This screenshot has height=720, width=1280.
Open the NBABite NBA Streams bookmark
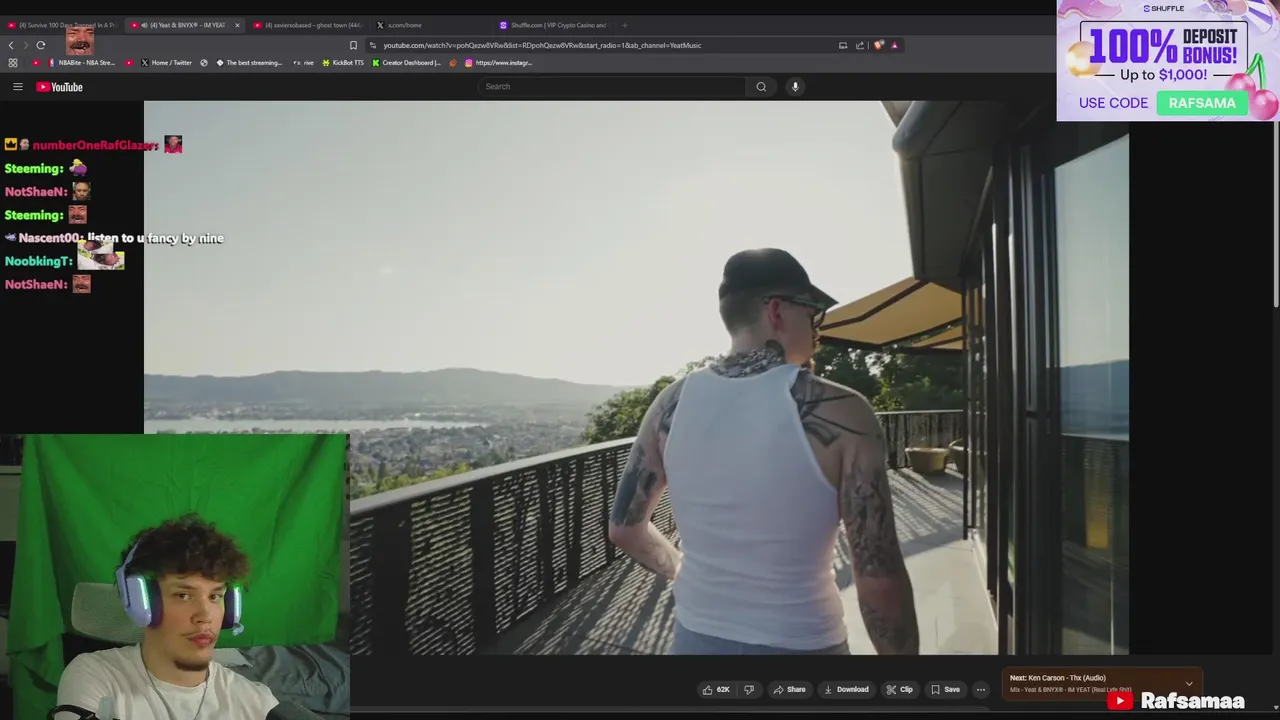tap(82, 63)
